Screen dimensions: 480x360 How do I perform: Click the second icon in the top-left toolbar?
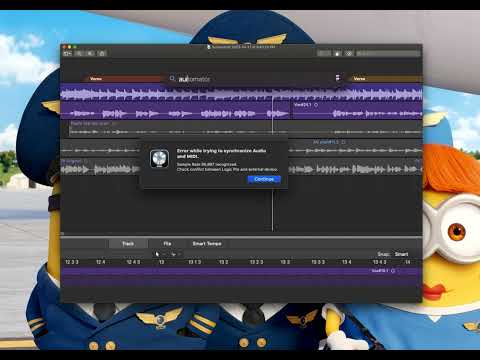[x=80, y=53]
